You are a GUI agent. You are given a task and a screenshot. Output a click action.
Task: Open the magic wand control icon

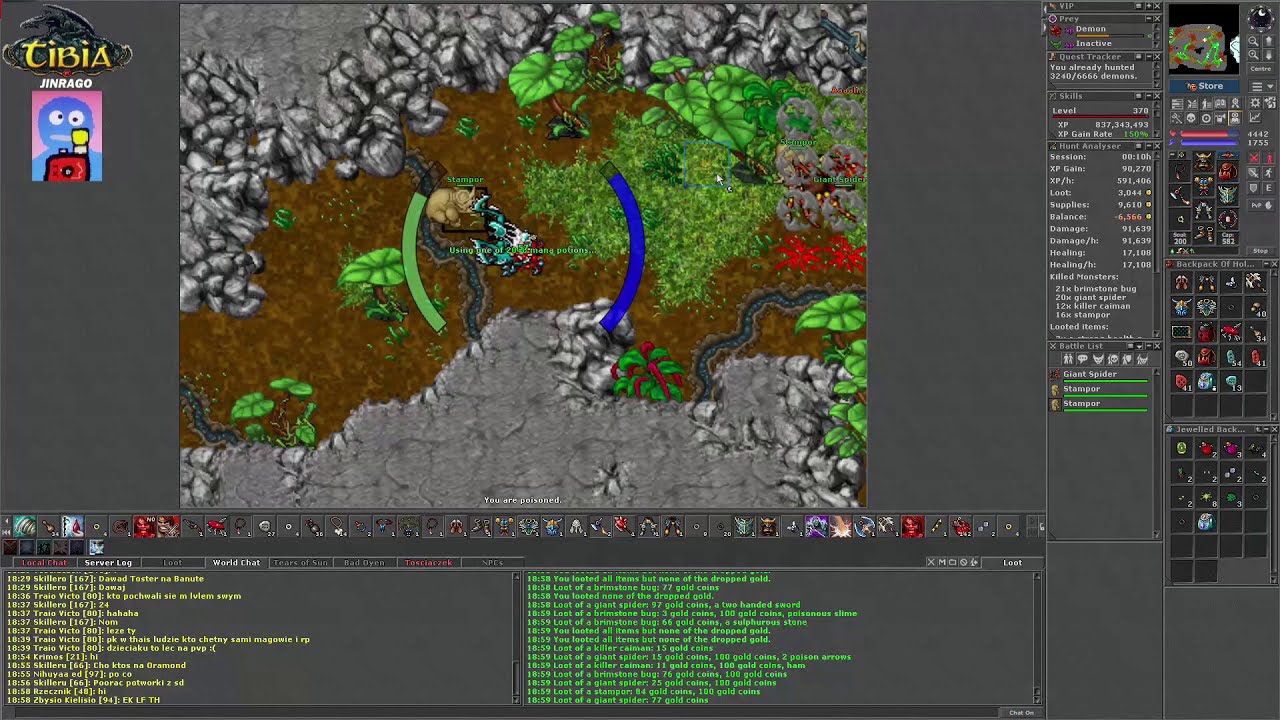point(1176,117)
